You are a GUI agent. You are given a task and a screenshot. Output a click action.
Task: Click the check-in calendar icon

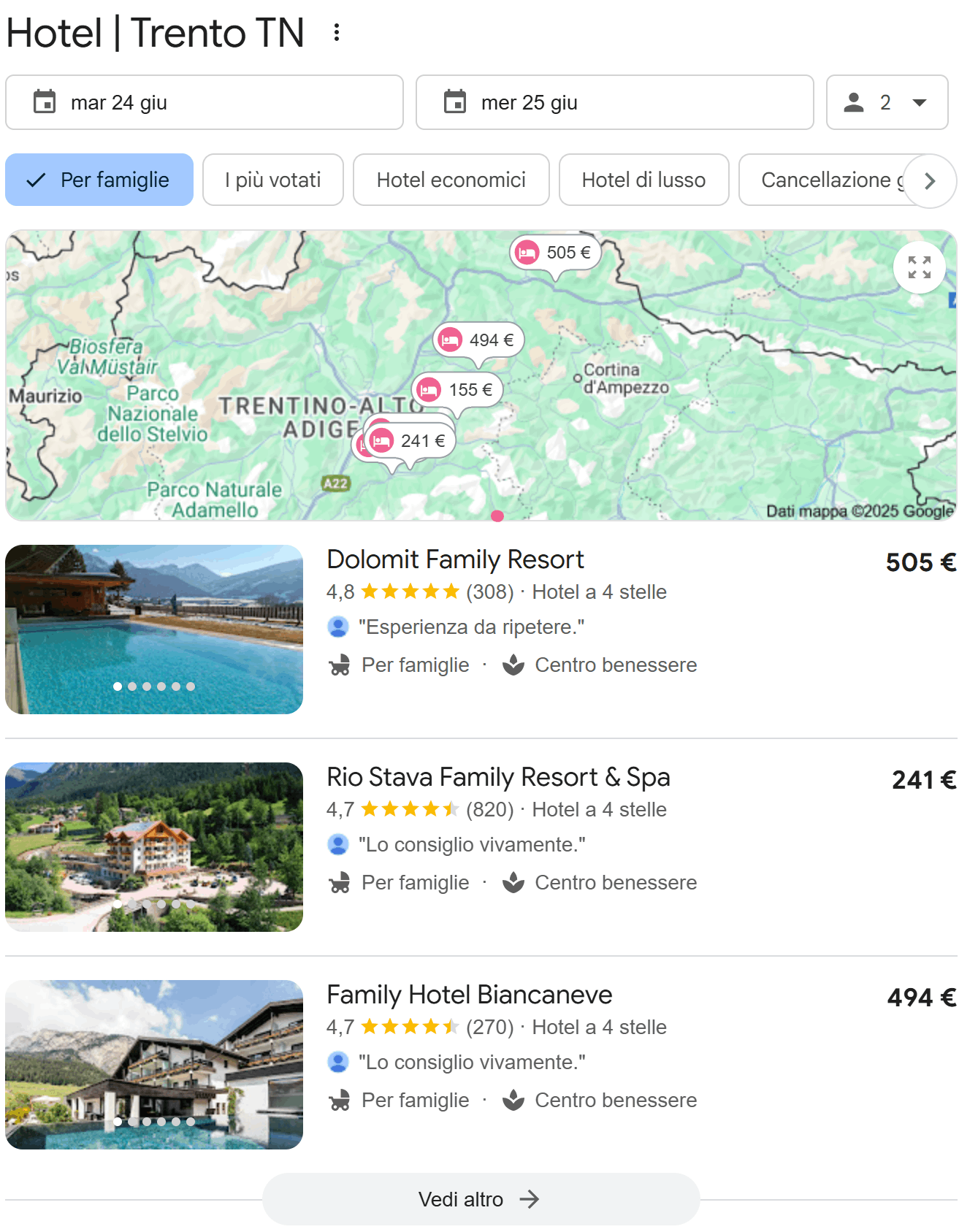tap(45, 102)
